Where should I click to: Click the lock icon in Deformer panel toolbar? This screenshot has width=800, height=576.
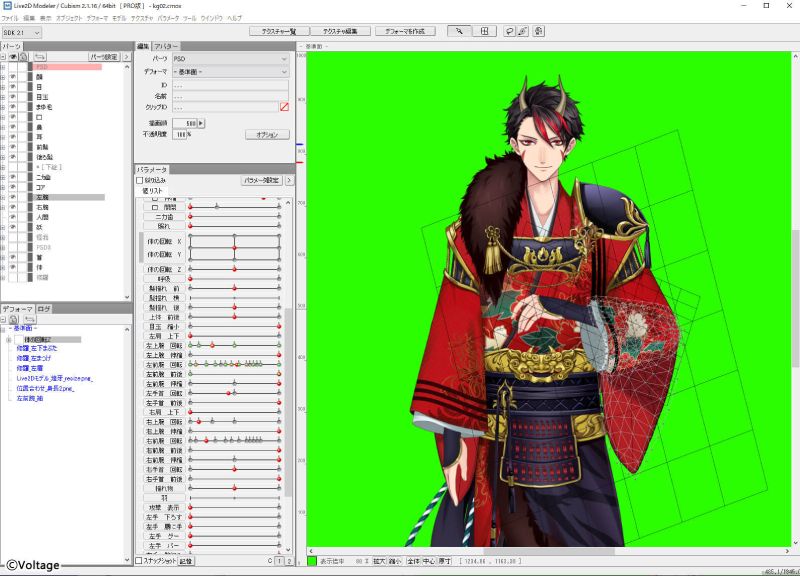point(14,319)
